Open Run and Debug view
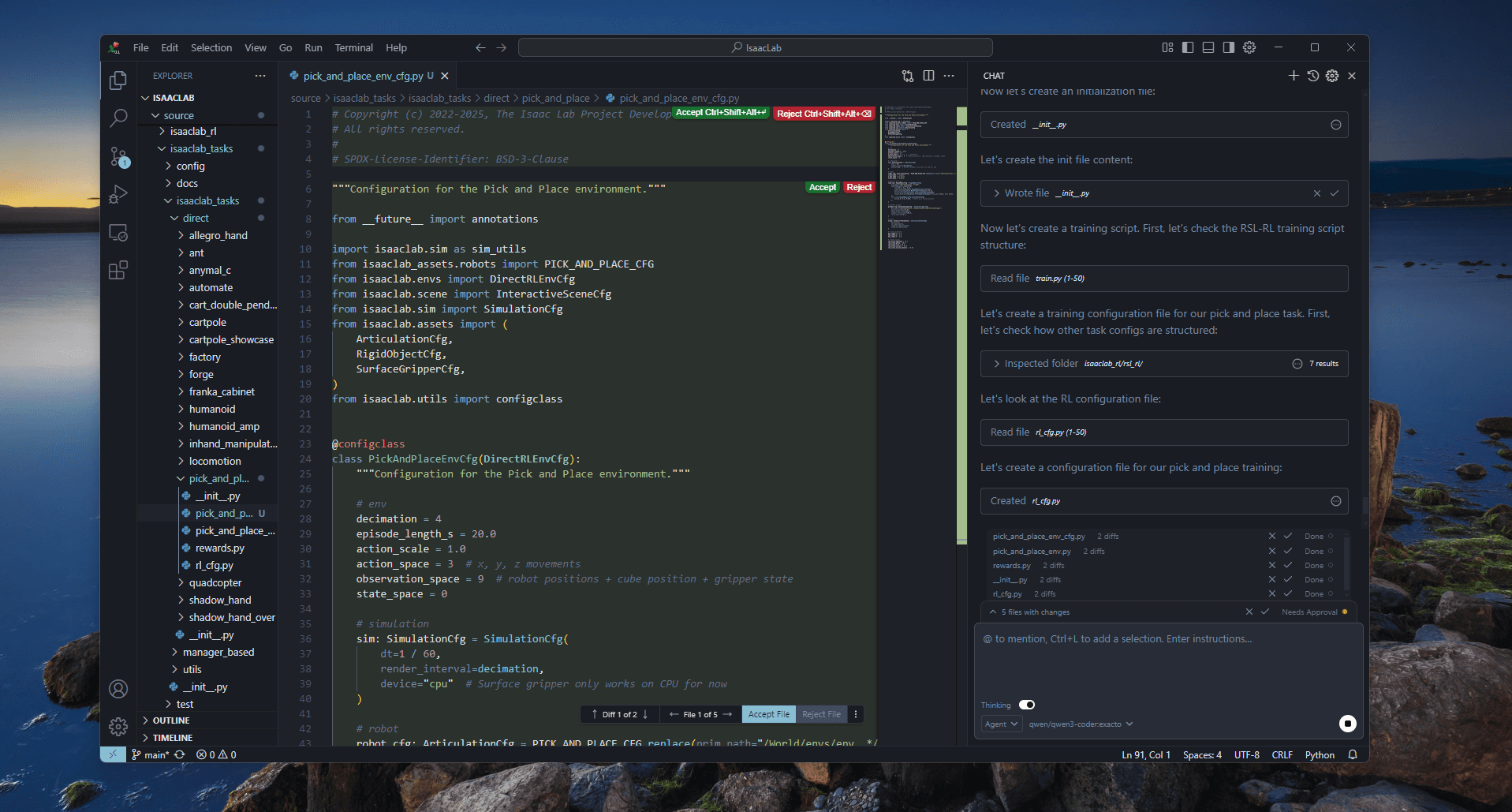The image size is (1512, 812). pyautogui.click(x=118, y=194)
